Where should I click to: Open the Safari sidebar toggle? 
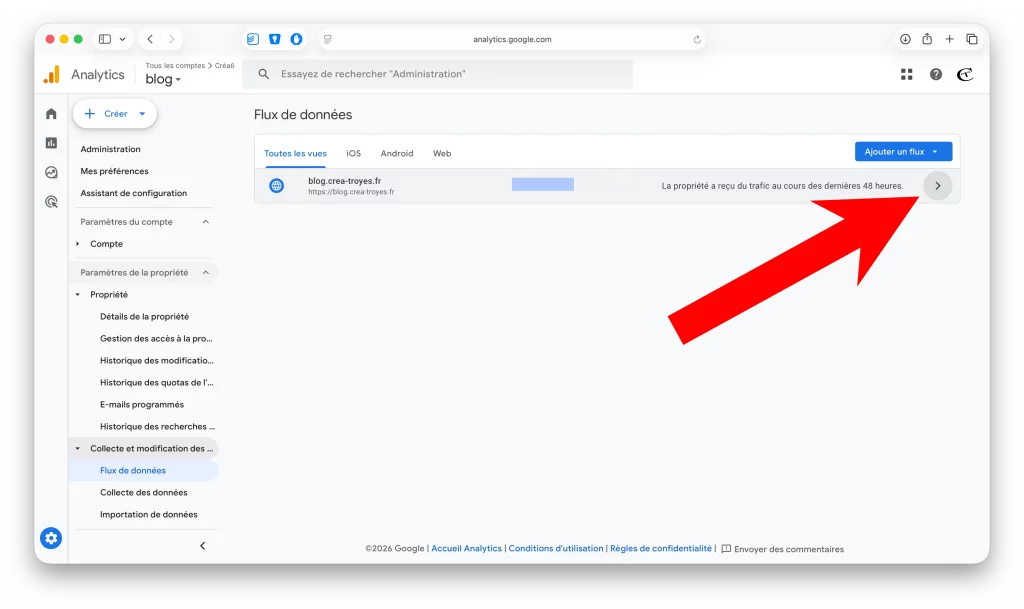coord(105,39)
